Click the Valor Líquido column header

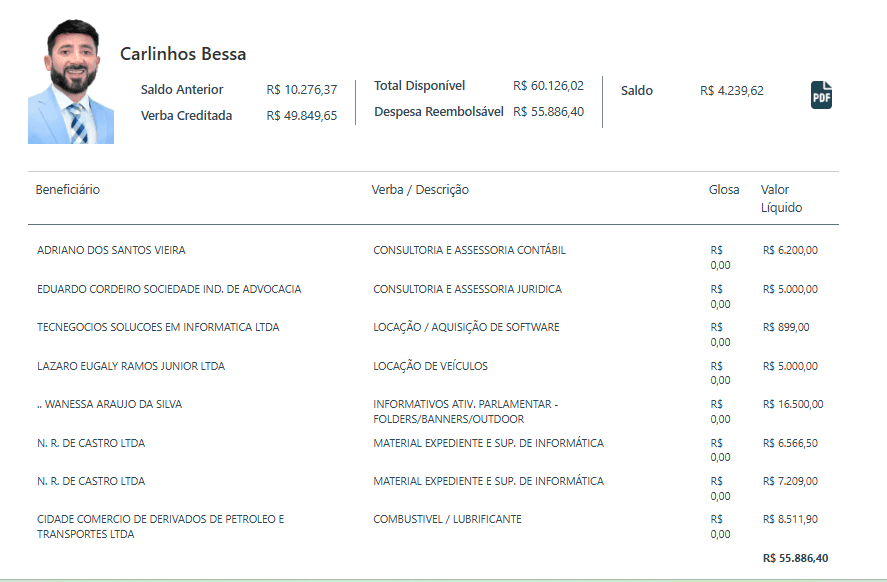tap(781, 198)
